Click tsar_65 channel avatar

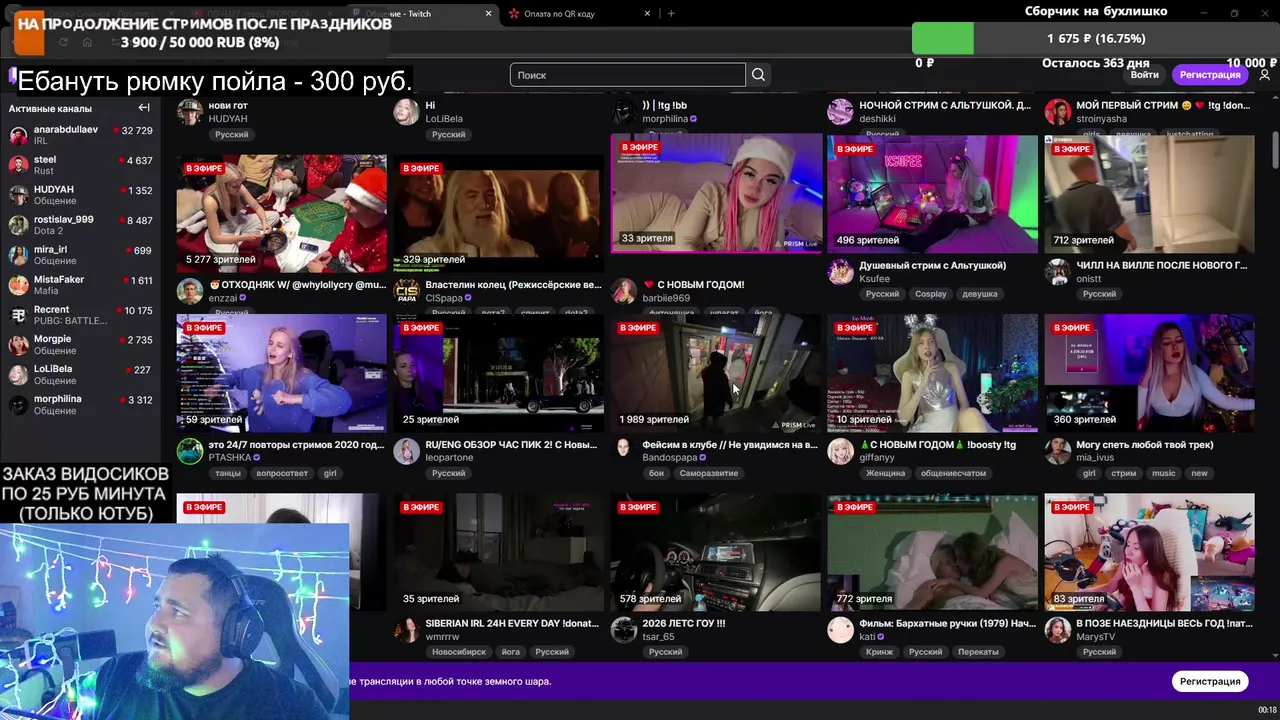[x=624, y=630]
